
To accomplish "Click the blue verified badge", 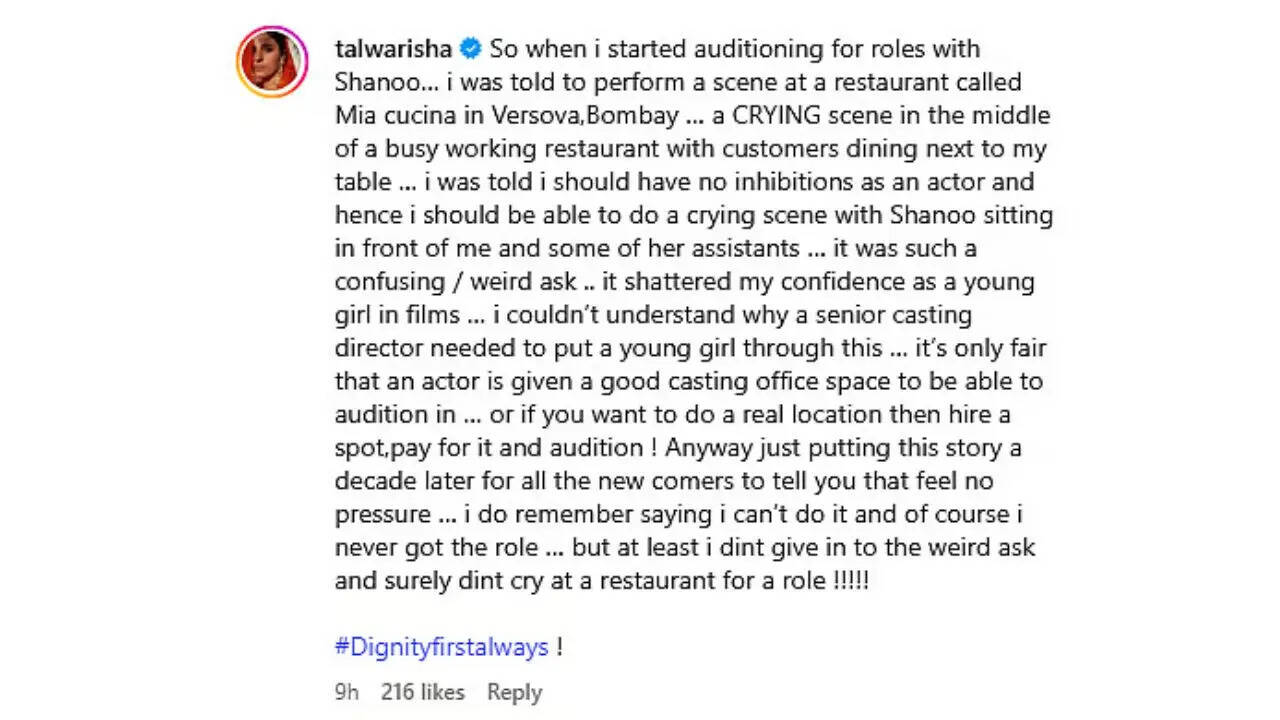I will (x=472, y=49).
